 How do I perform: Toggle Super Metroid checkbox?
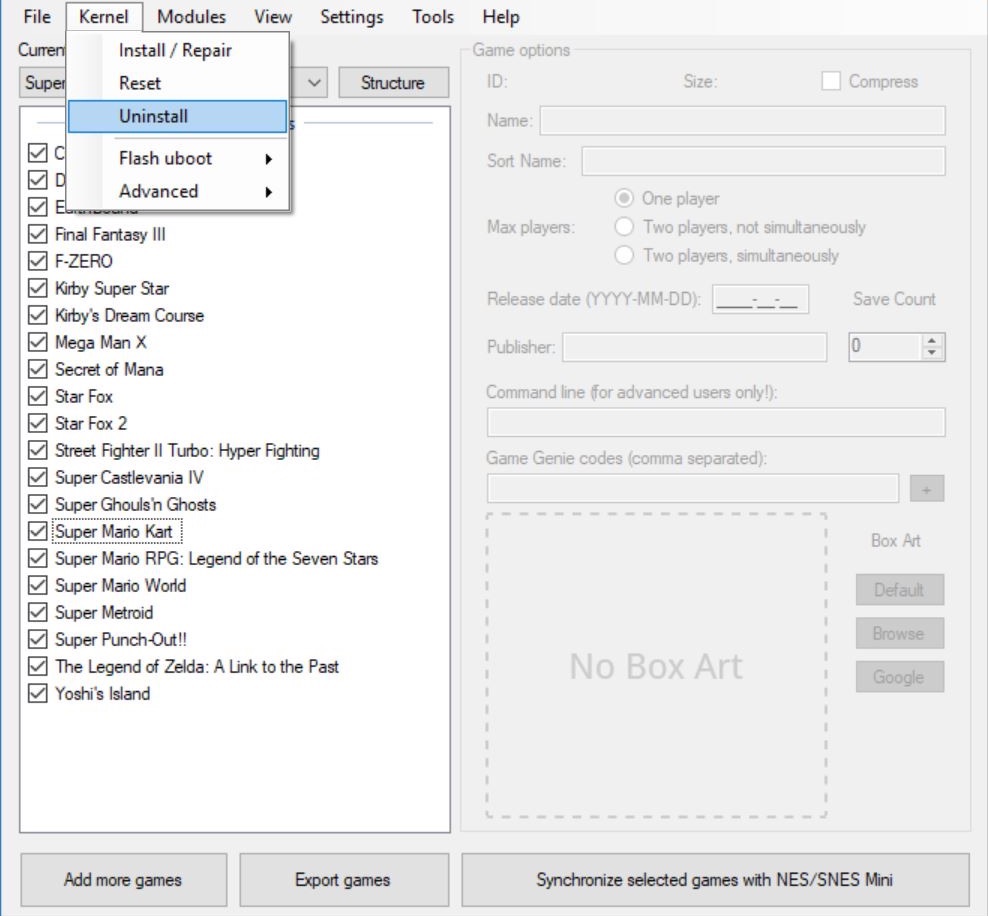[38, 612]
